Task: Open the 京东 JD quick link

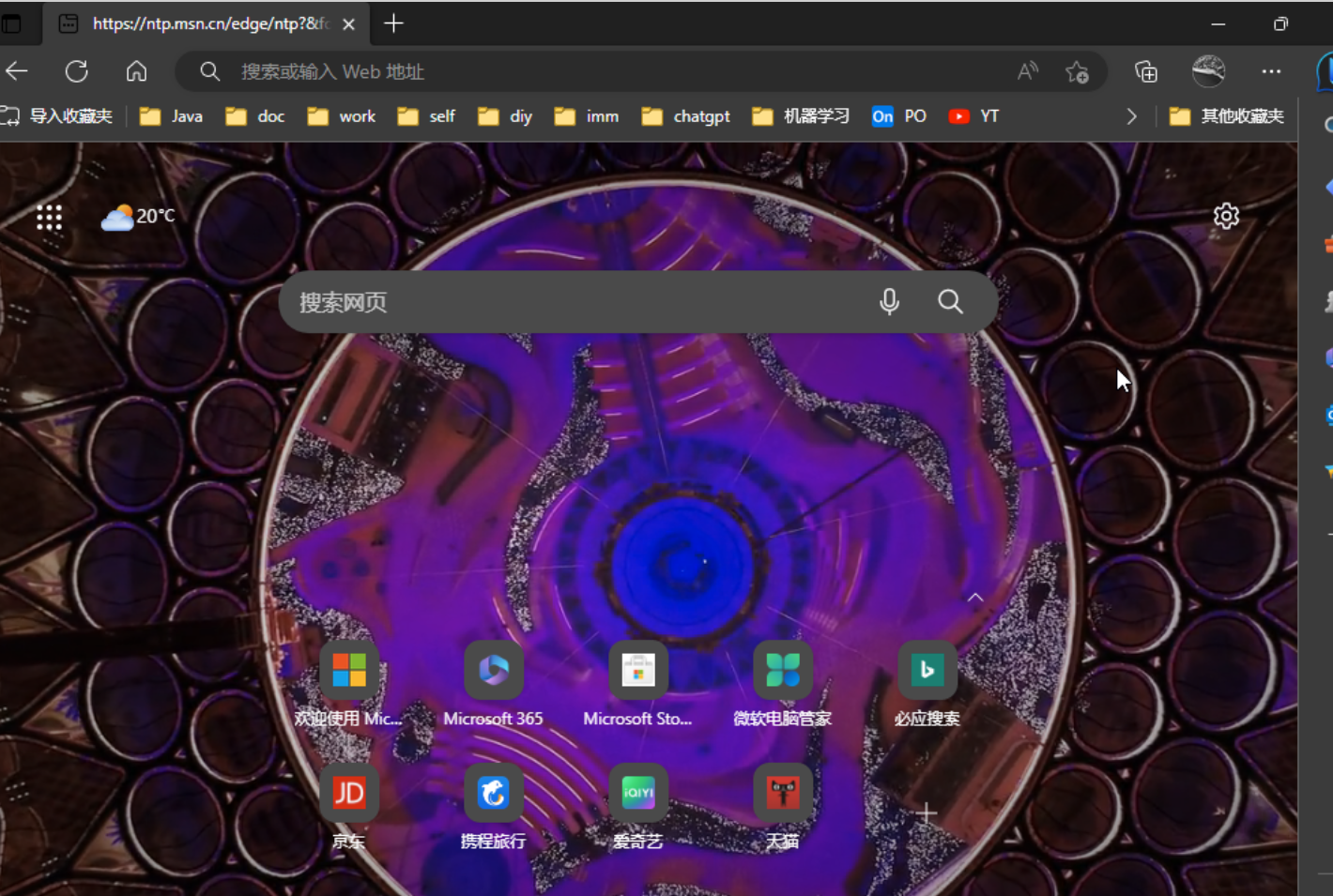Action: [x=348, y=807]
